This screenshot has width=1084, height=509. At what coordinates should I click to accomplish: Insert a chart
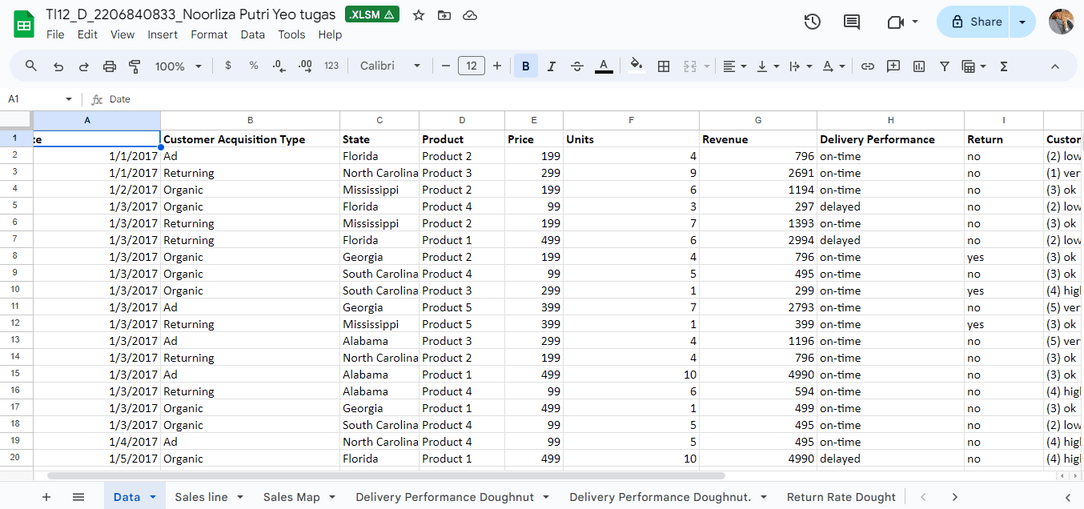click(x=919, y=66)
